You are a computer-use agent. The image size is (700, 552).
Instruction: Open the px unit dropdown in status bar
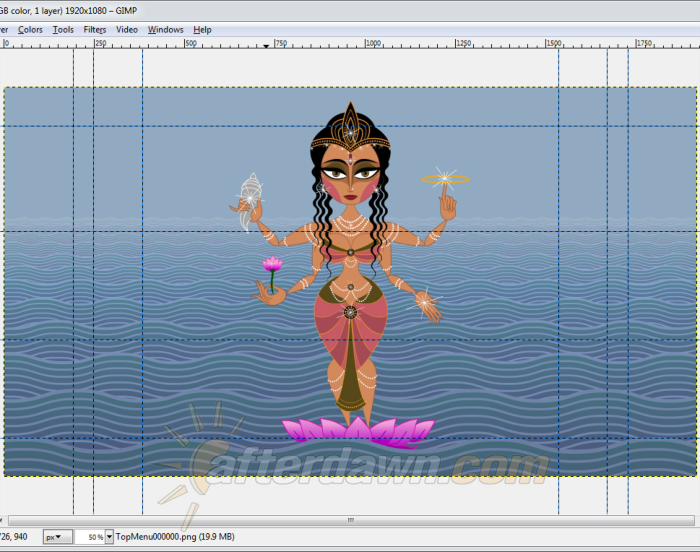coord(58,537)
